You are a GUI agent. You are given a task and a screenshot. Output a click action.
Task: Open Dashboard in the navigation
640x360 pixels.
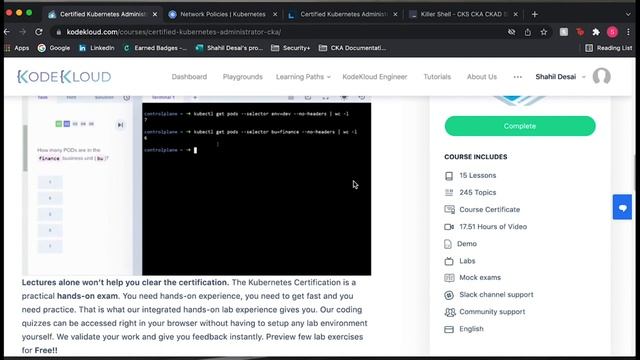pyautogui.click(x=189, y=77)
